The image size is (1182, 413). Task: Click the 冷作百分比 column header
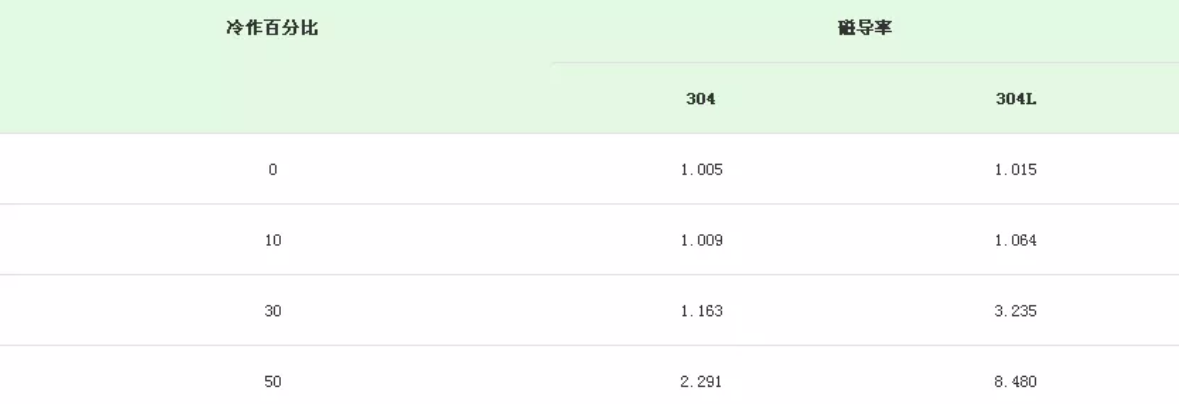coord(272,29)
